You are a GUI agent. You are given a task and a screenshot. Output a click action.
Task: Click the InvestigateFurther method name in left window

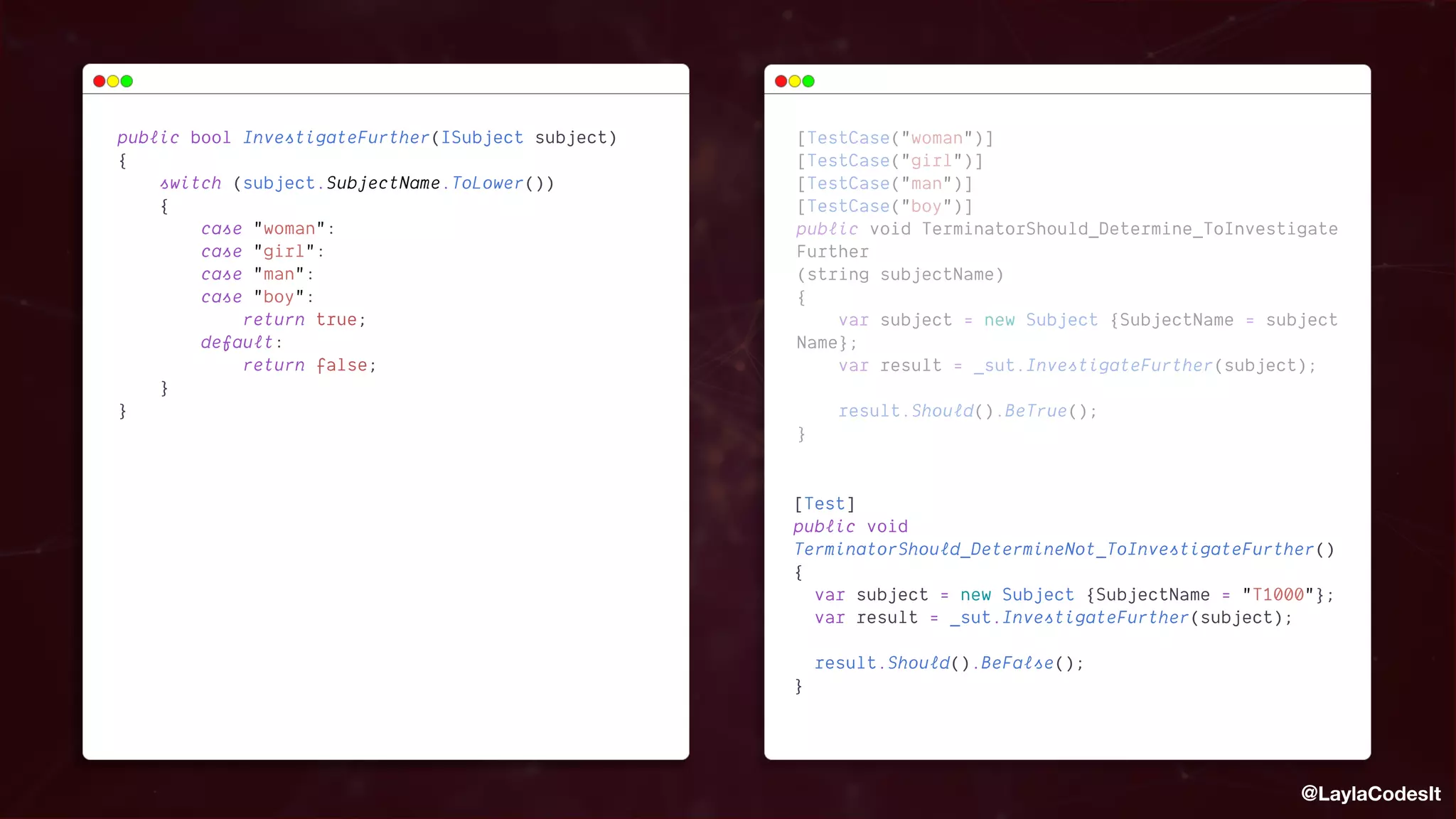coord(336,138)
